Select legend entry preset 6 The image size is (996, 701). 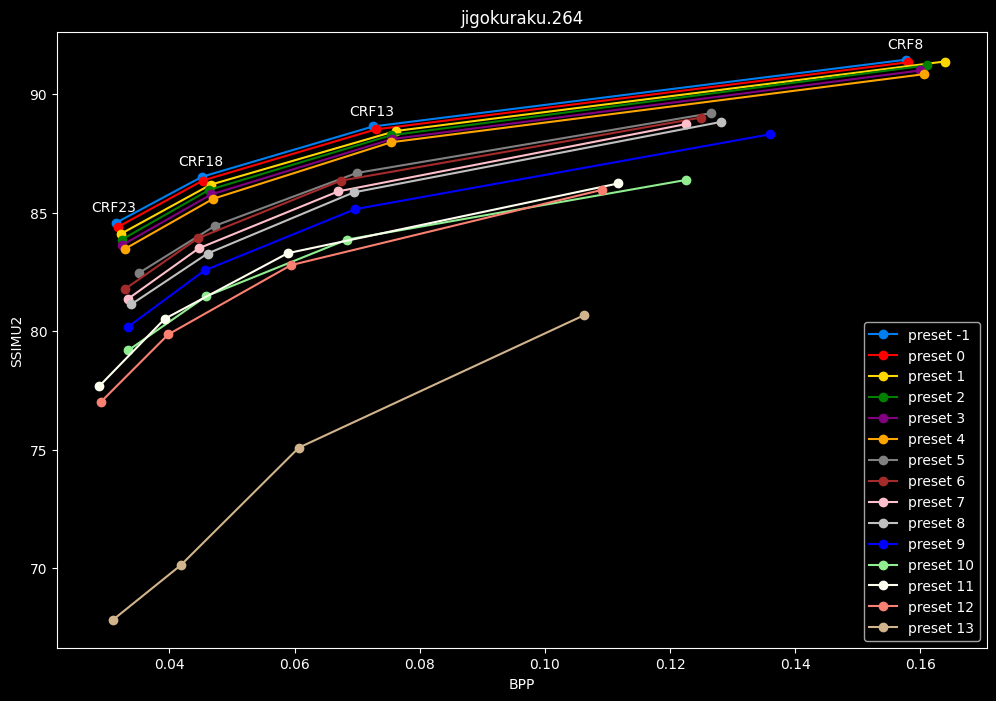click(x=916, y=481)
